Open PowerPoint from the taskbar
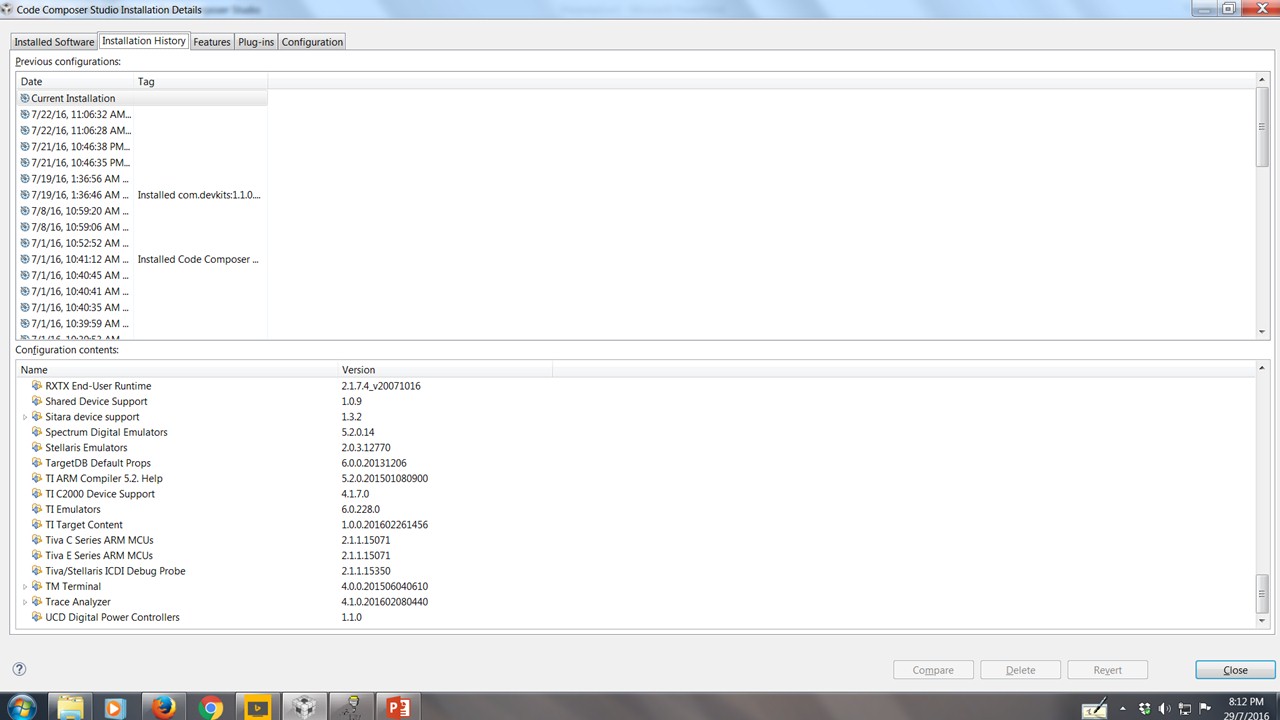This screenshot has width=1280, height=720. (x=397, y=707)
